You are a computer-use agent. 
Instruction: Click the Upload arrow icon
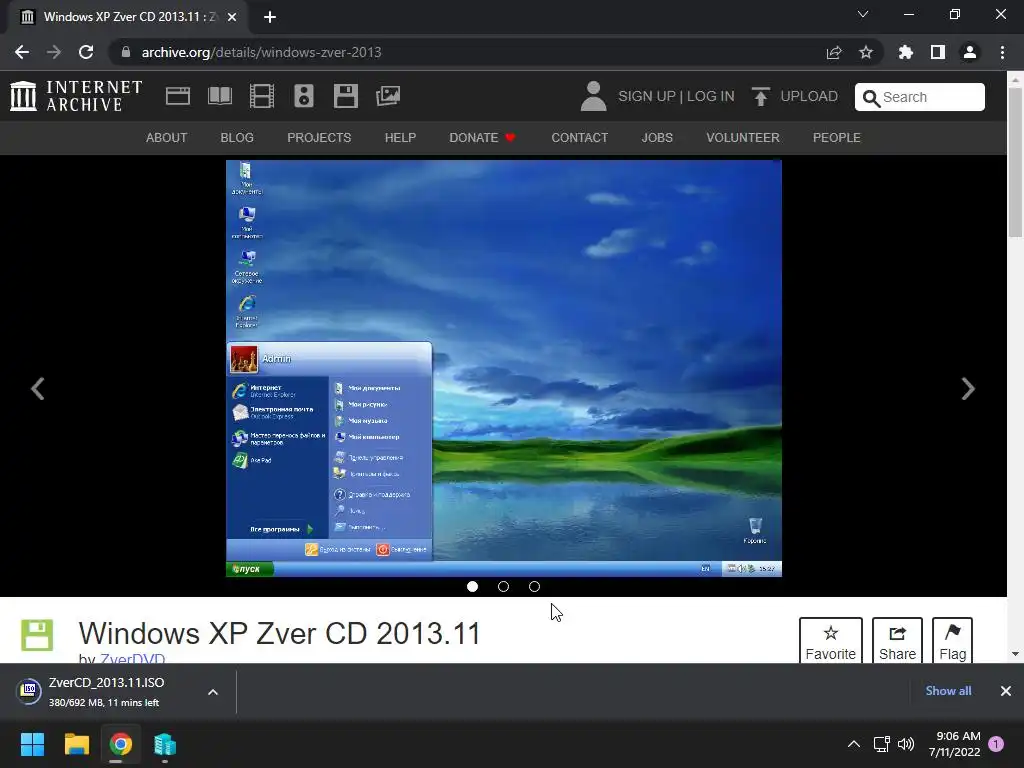coord(760,96)
